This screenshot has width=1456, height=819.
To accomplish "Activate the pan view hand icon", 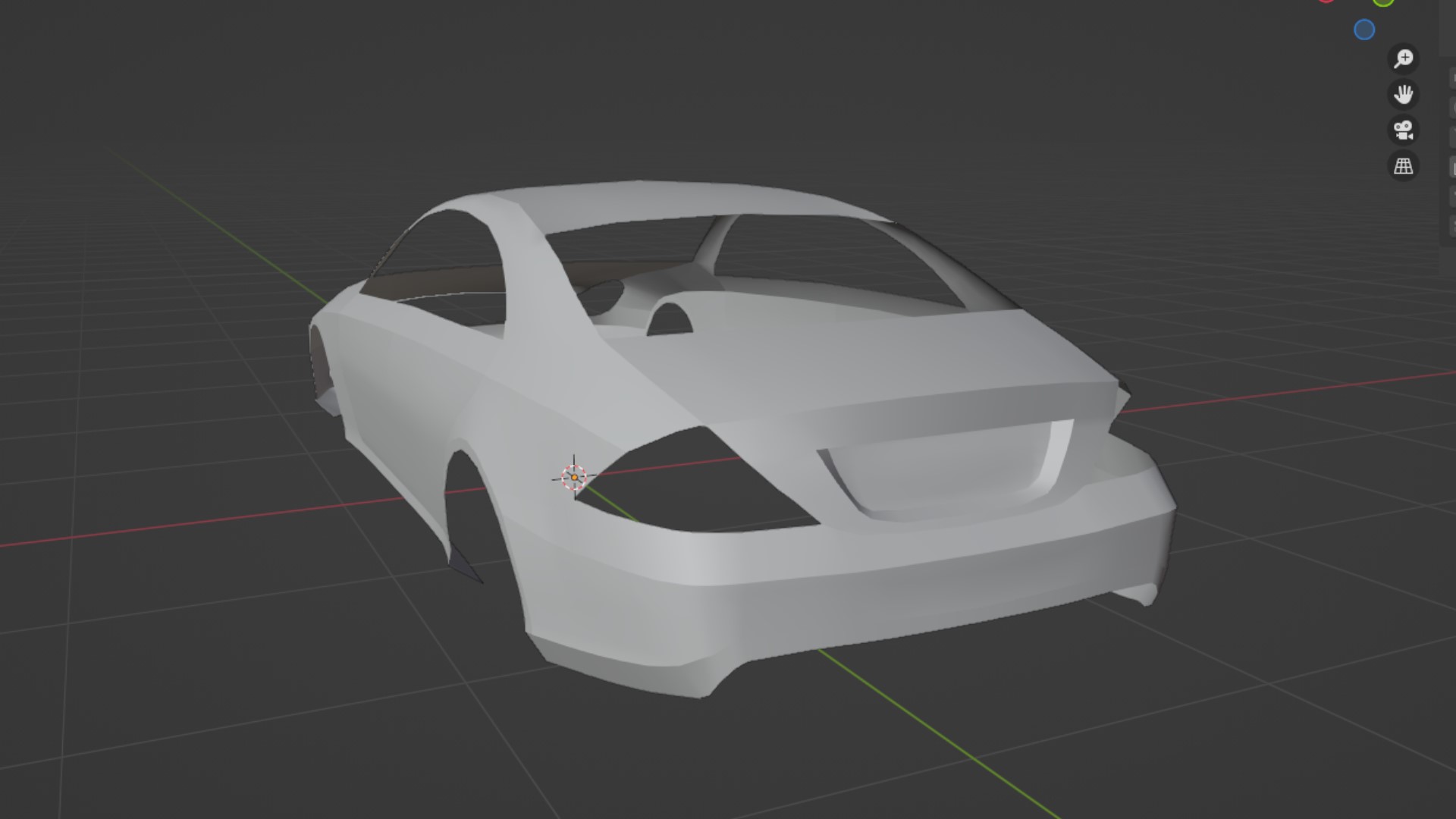I will click(x=1403, y=94).
